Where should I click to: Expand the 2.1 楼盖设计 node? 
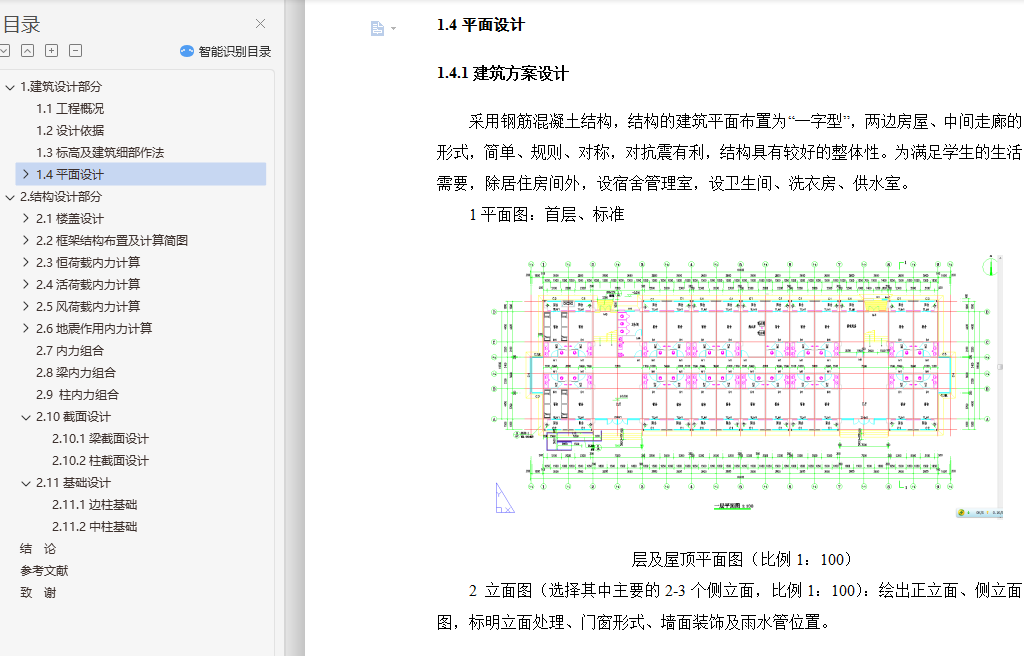(x=25, y=218)
